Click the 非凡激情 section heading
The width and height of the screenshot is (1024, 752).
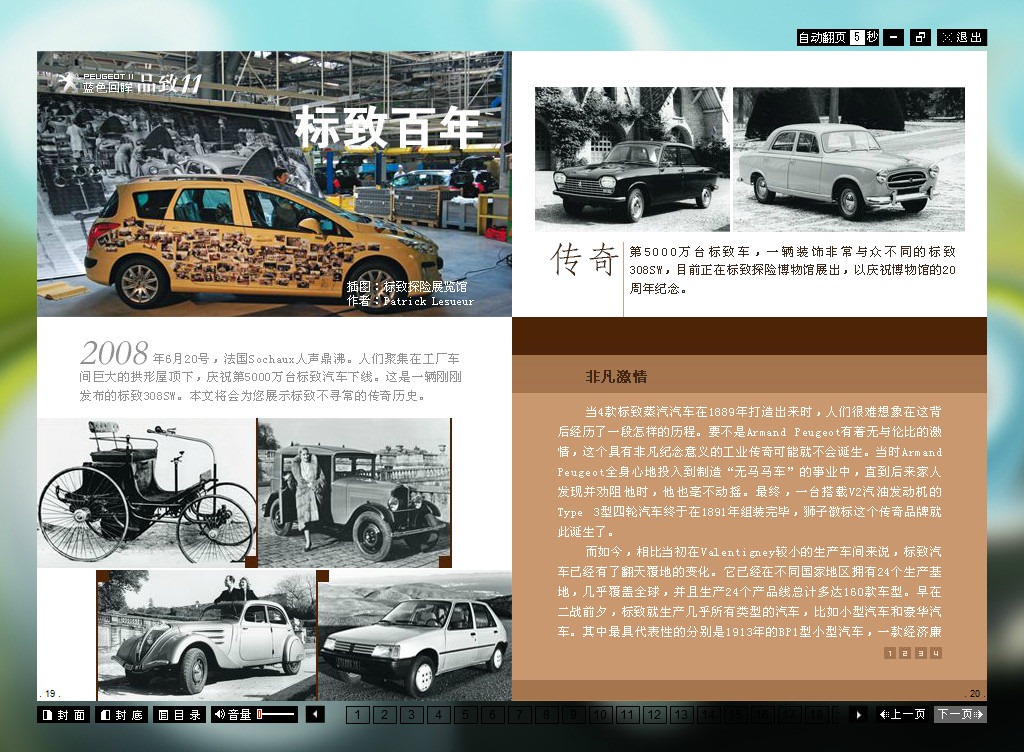tap(616, 377)
